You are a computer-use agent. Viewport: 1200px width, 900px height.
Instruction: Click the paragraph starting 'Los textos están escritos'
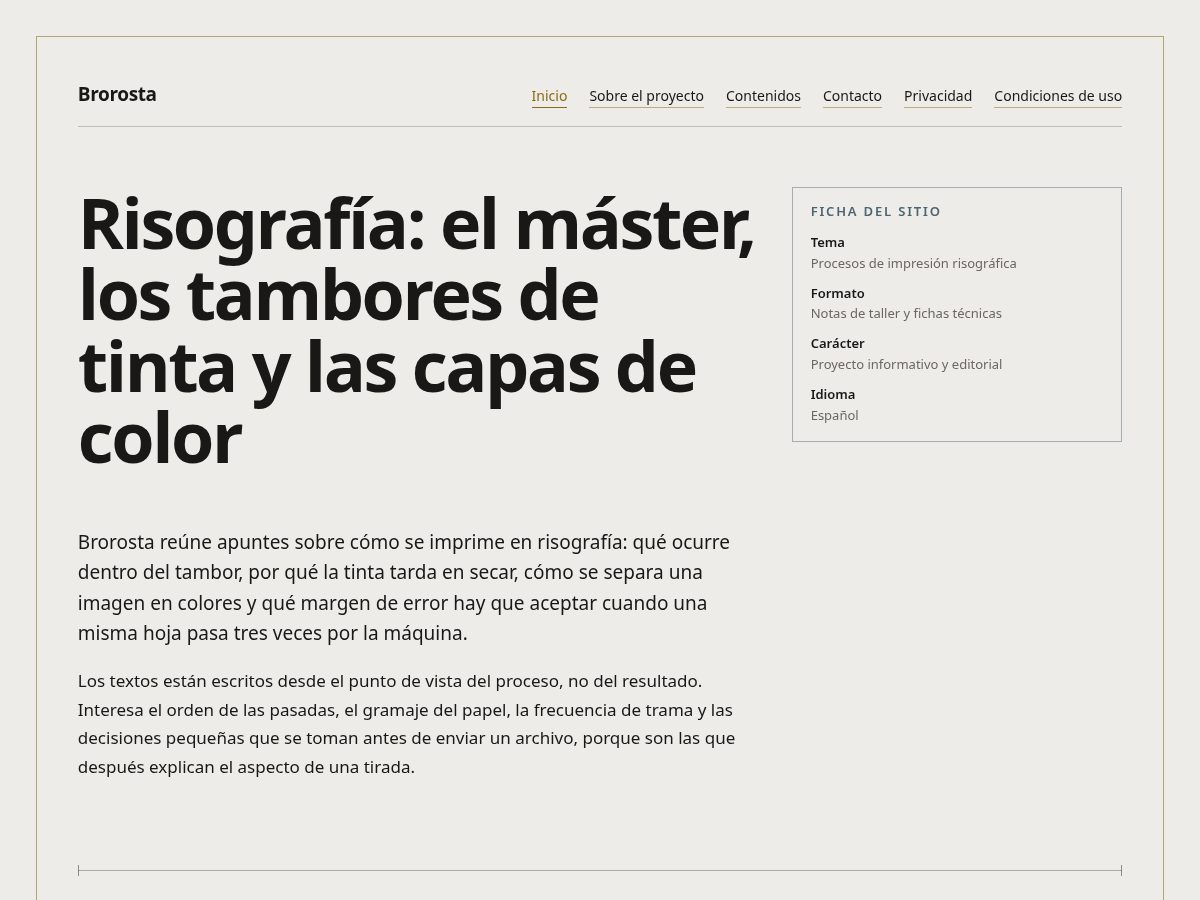[x=406, y=724]
